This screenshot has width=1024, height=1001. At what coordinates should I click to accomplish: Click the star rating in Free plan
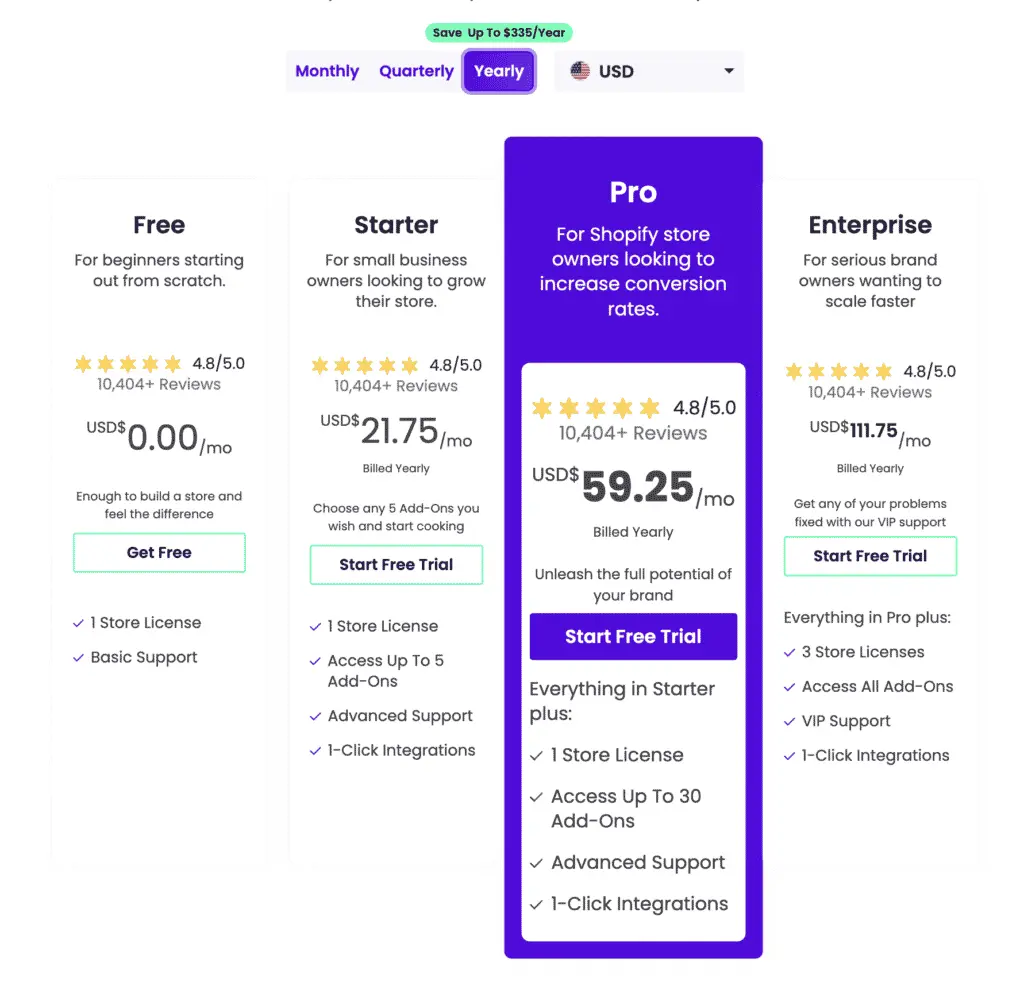pos(128,363)
